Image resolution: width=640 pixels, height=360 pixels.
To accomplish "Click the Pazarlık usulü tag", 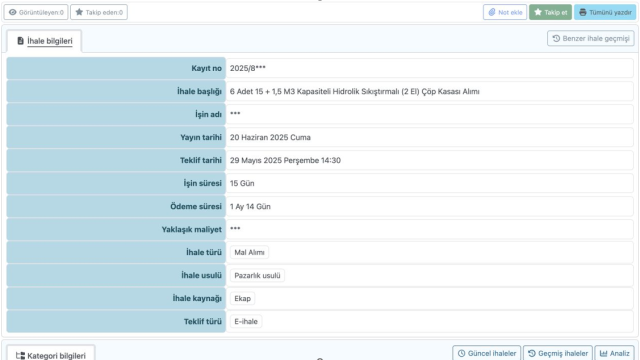I will click(257, 276).
